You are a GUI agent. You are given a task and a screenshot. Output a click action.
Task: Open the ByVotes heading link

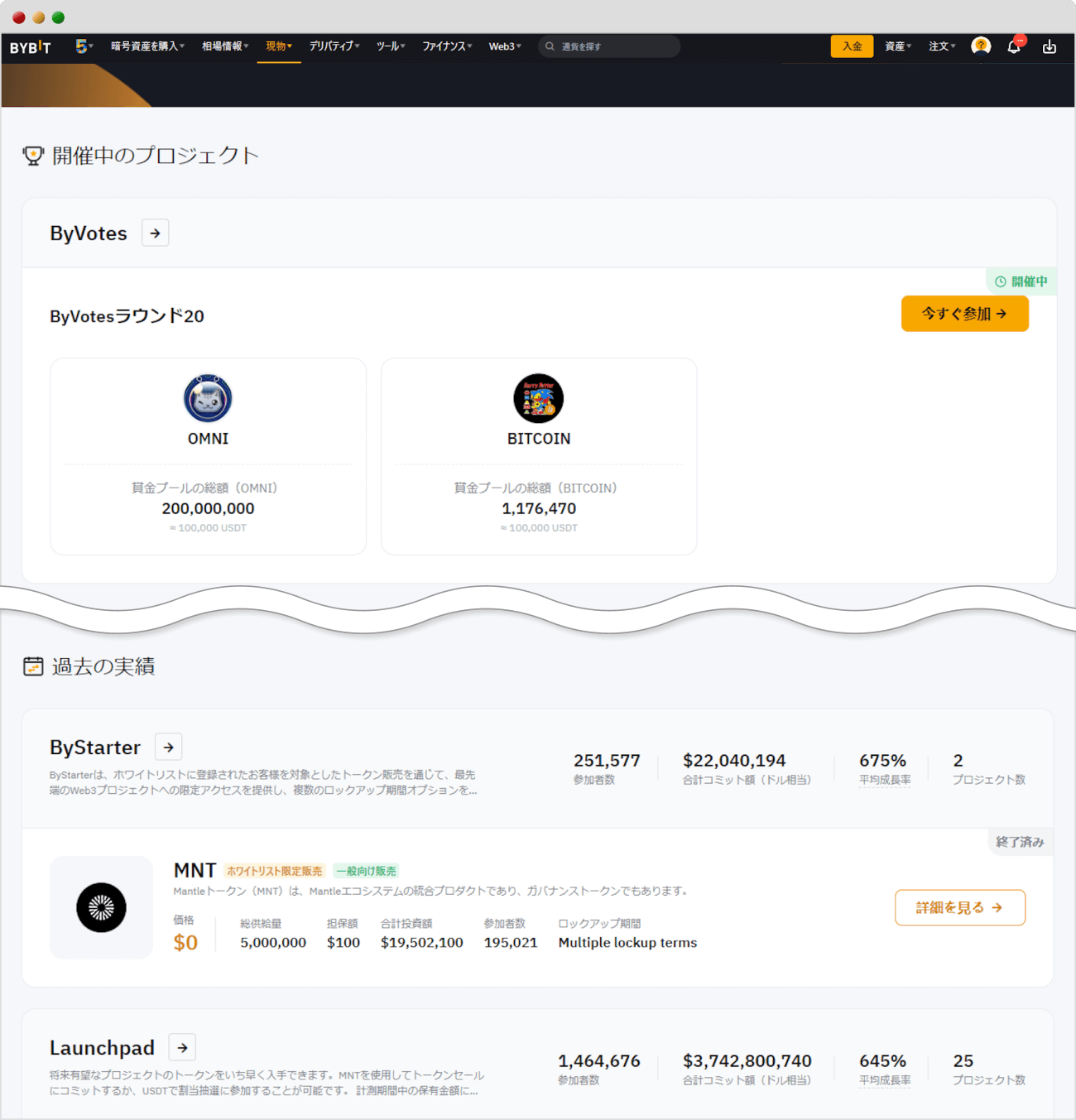click(x=89, y=233)
